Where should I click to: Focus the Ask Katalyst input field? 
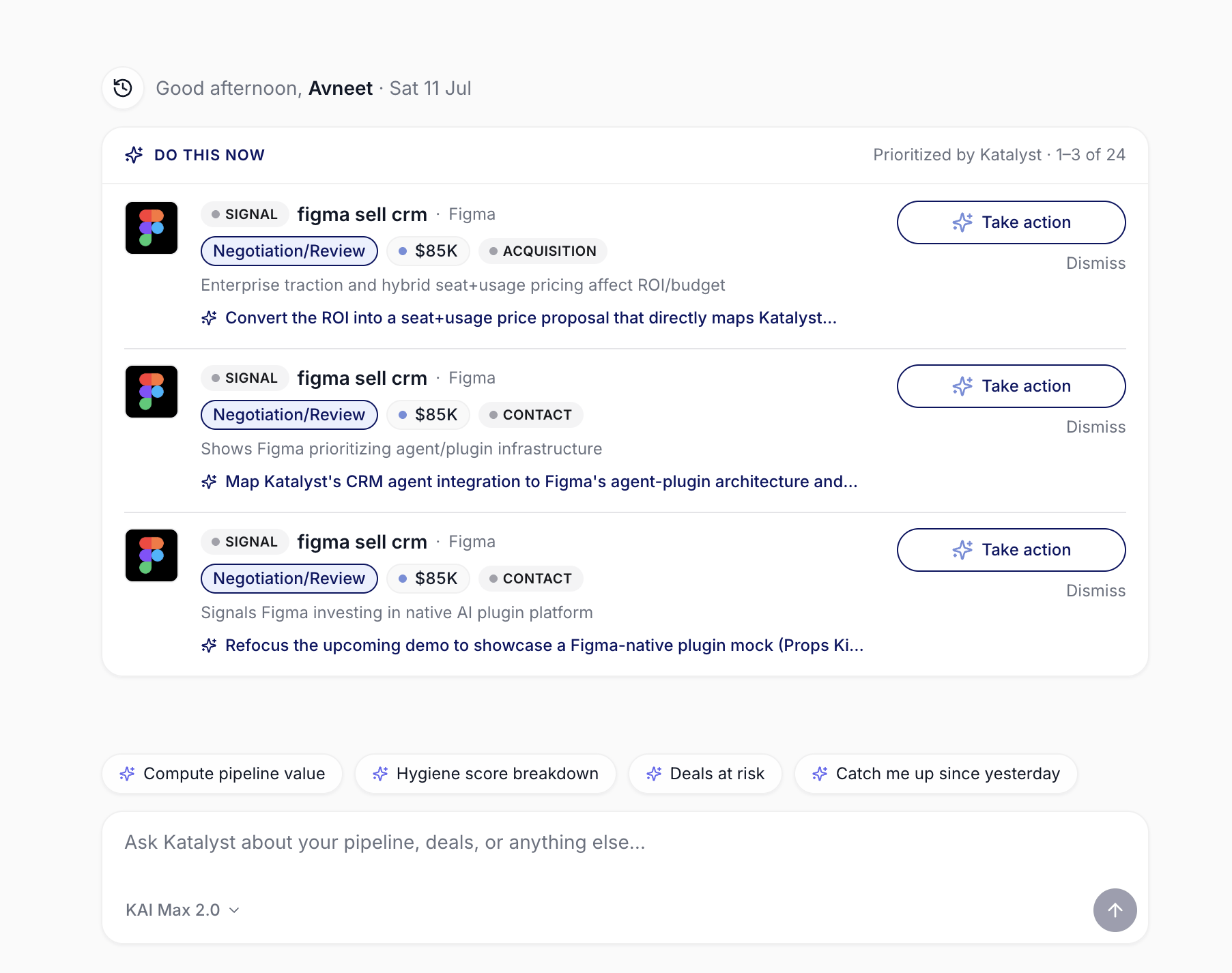(x=625, y=843)
